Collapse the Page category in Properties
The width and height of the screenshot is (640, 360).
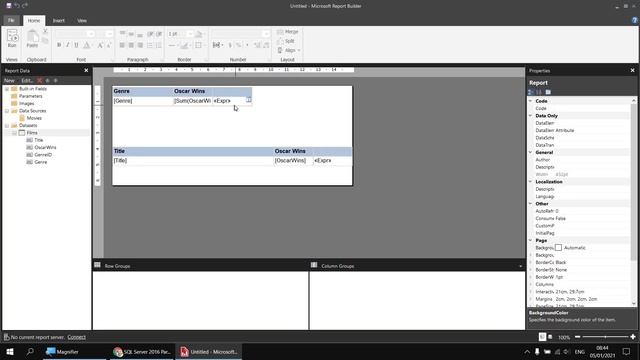click(531, 240)
